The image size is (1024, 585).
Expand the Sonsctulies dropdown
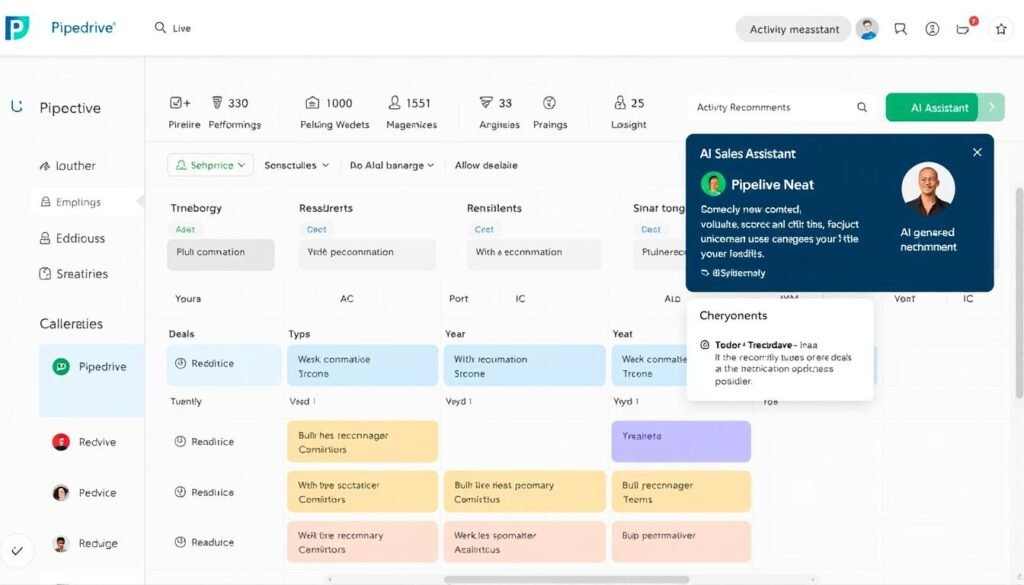297,164
